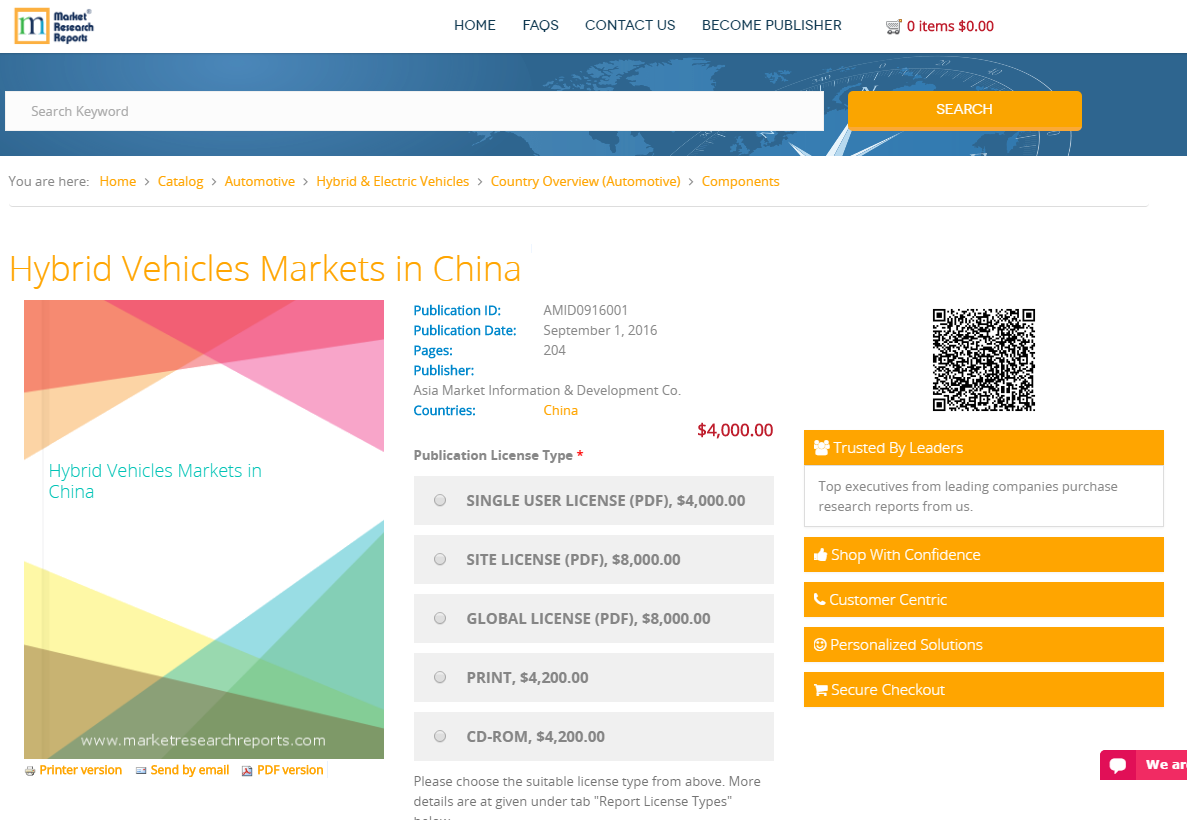Open the CONTACT US menu item

click(630, 25)
